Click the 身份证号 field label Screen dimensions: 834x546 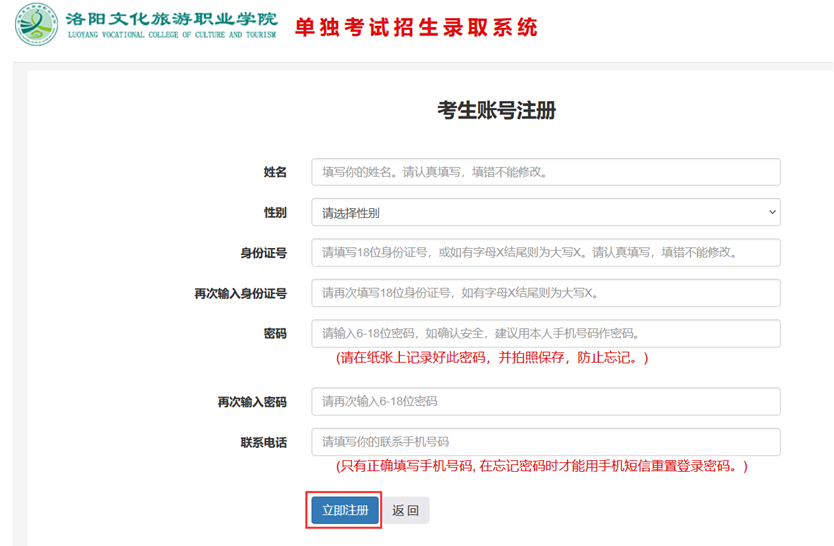(x=263, y=252)
